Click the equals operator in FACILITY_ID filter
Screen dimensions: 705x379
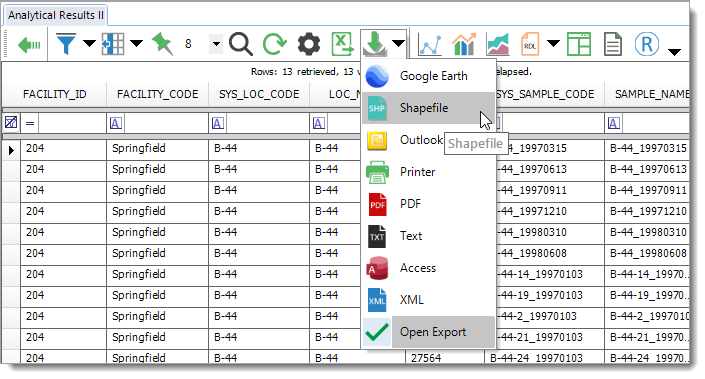coord(30,123)
